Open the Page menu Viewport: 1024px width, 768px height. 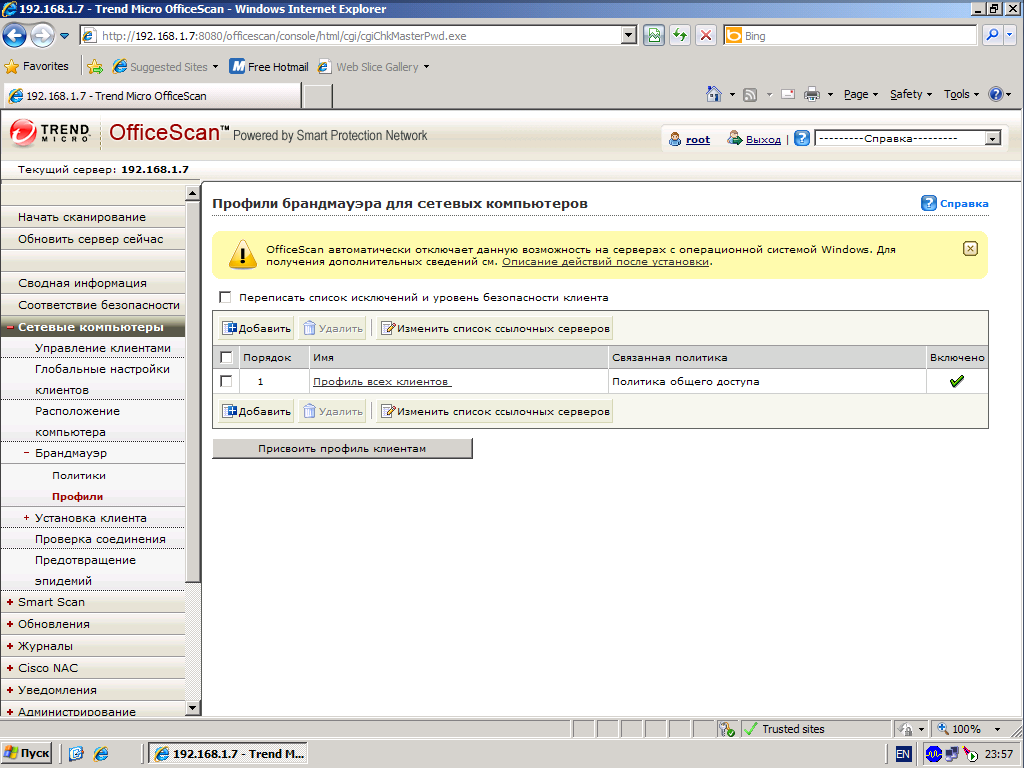tap(861, 95)
